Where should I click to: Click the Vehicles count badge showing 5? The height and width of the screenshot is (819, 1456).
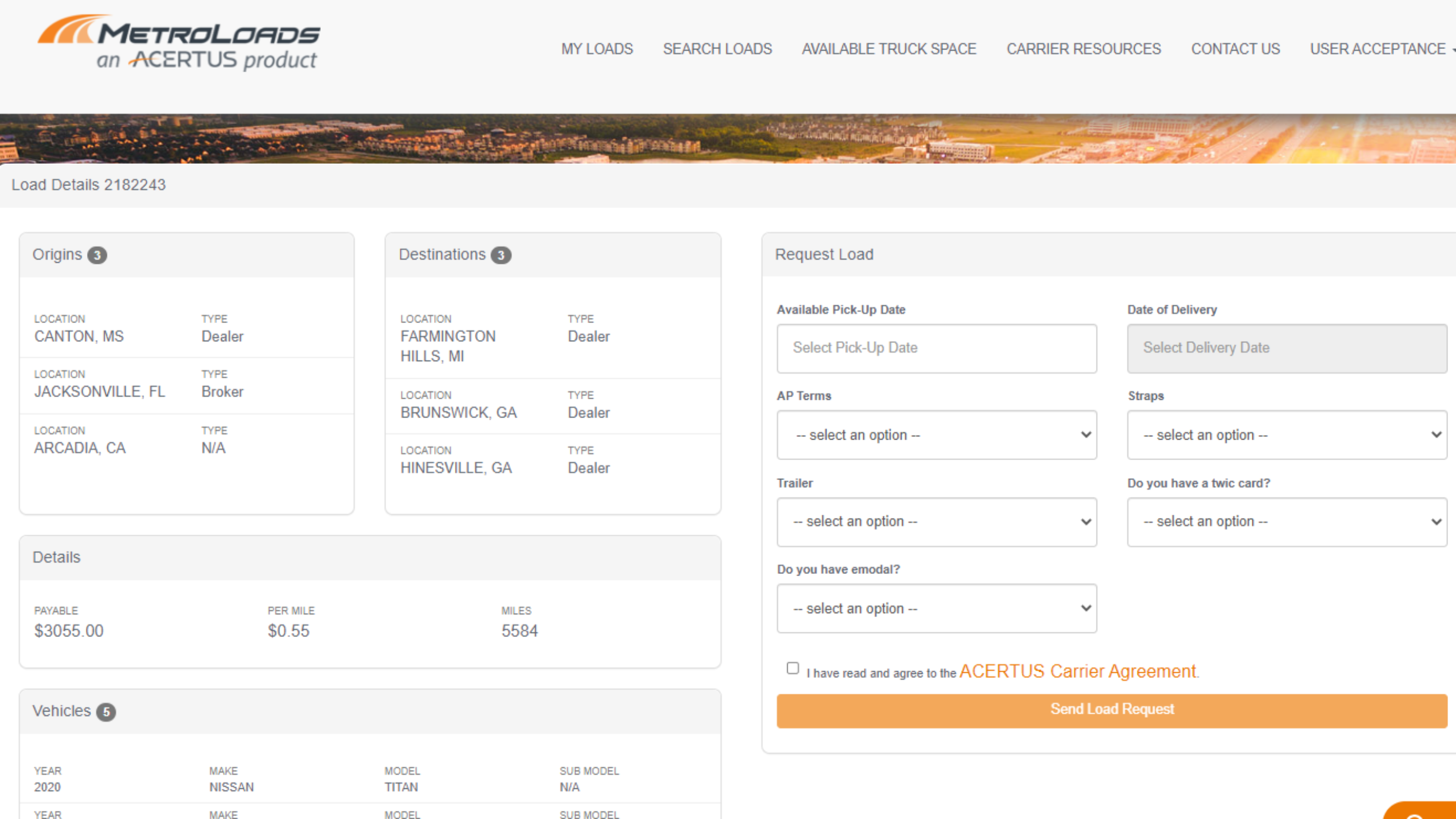pos(105,711)
